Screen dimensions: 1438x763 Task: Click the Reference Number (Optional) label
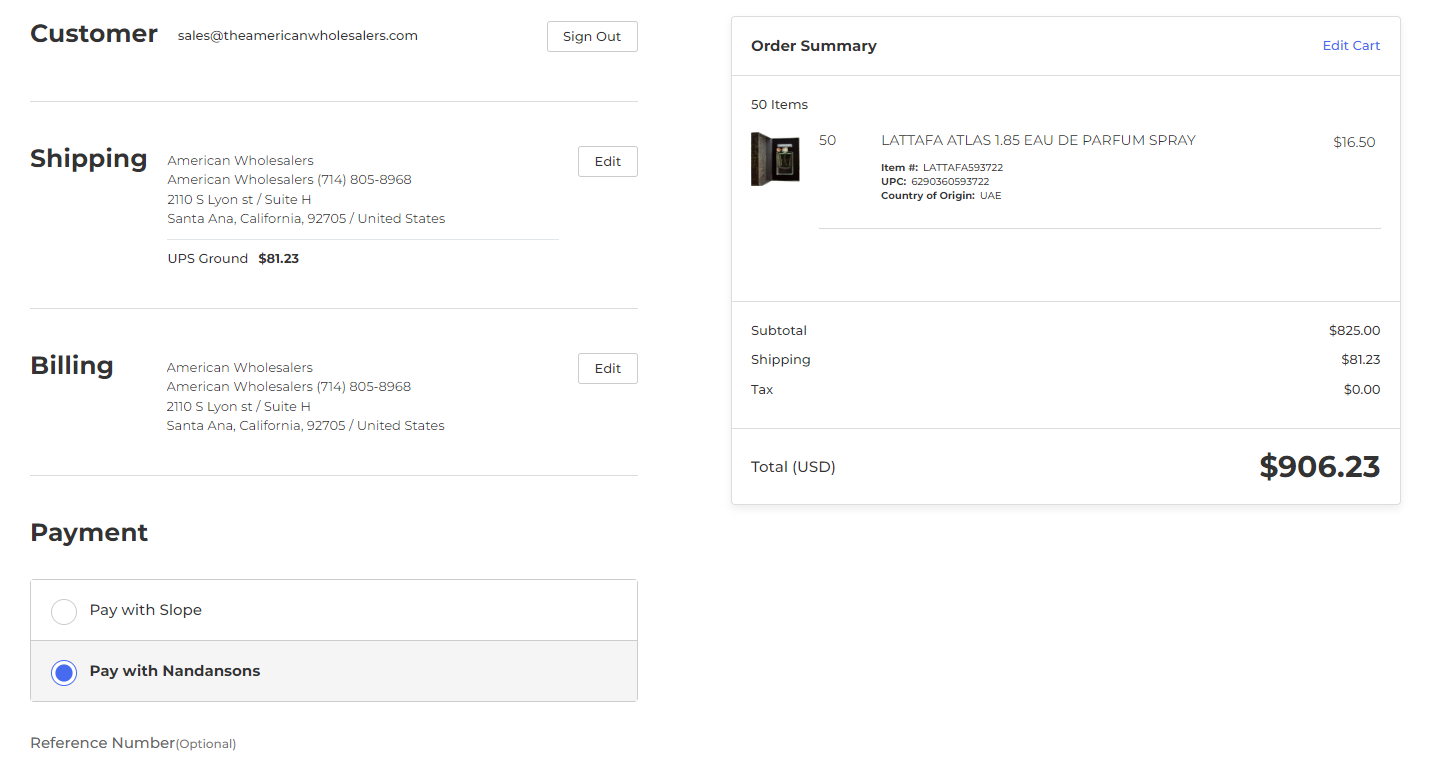[x=133, y=743]
